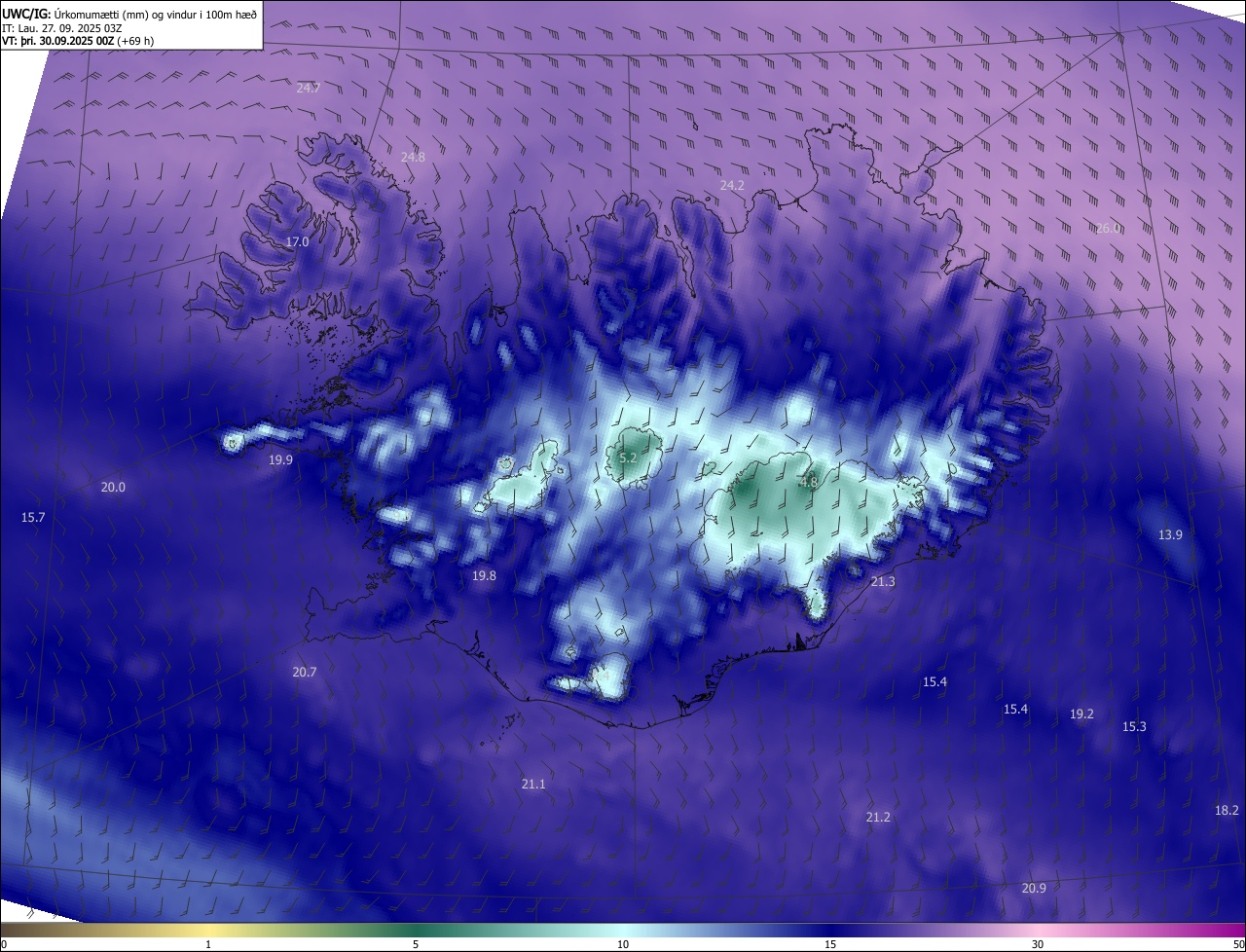Click the map value 21.2
Screen dimensions: 1246x952
tap(878, 817)
